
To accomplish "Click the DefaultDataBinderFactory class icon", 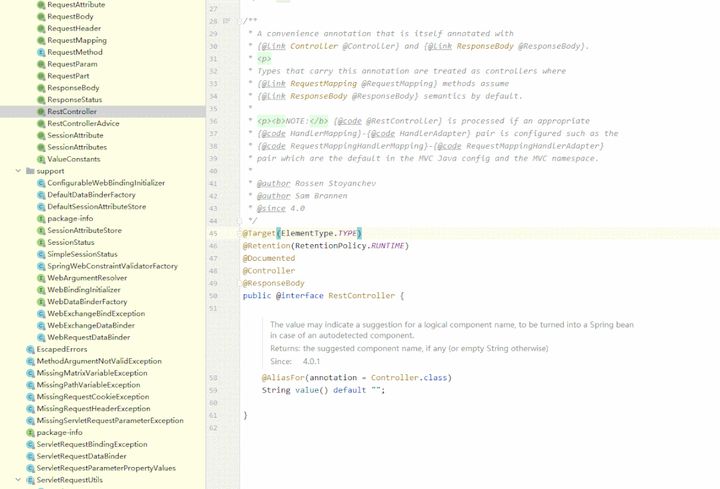I will pyautogui.click(x=41, y=195).
